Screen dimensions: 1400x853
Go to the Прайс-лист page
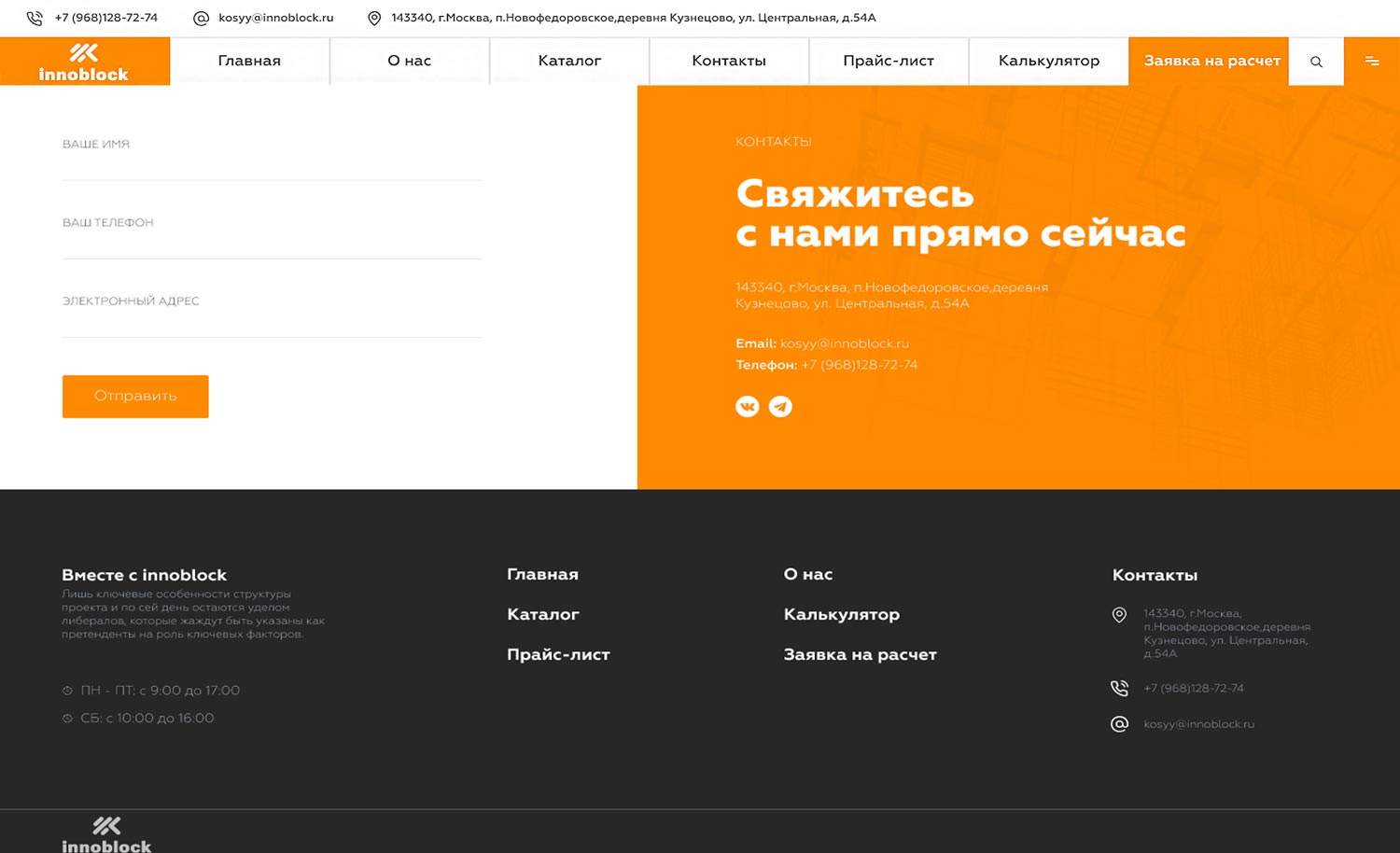point(889,62)
